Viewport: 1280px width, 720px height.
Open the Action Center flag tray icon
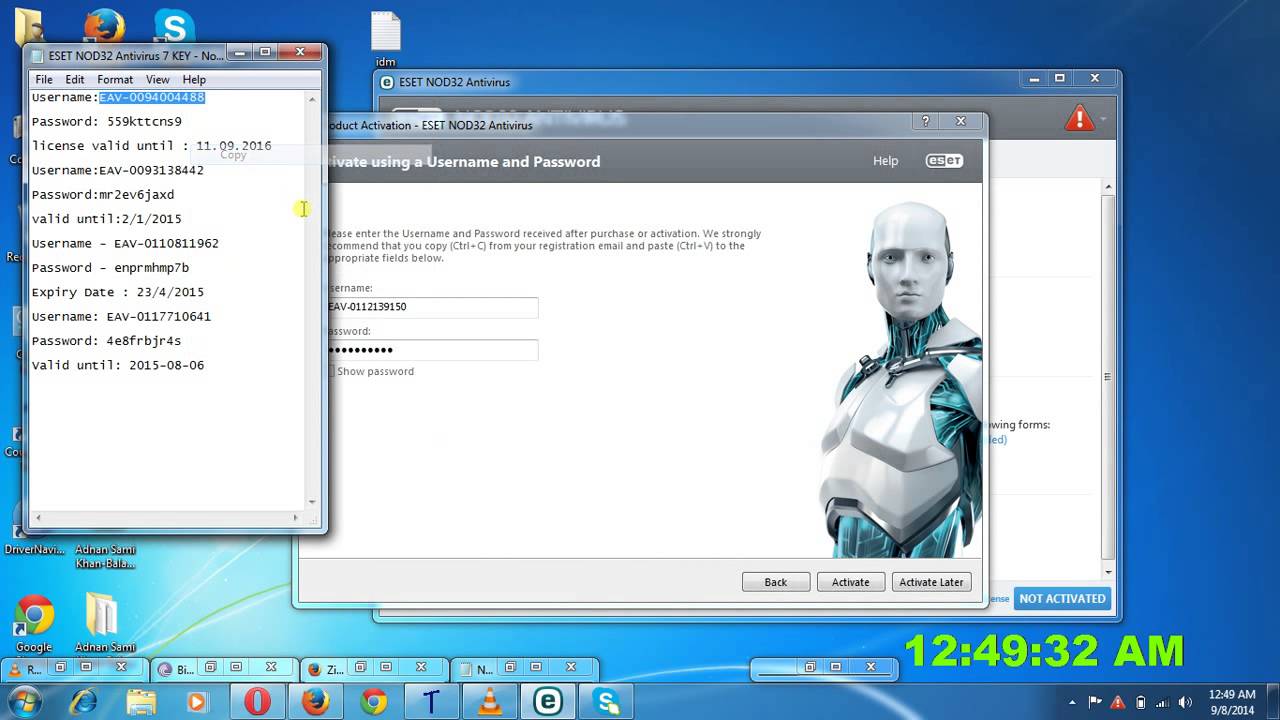(x=1095, y=702)
